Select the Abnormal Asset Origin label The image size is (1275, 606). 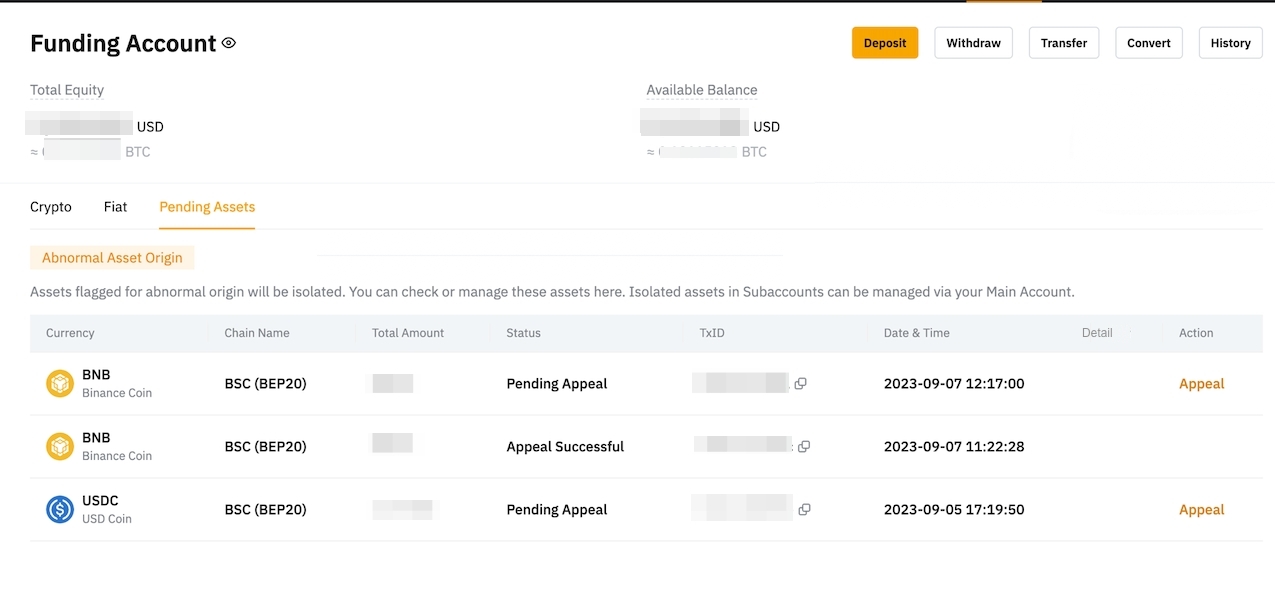(112, 258)
